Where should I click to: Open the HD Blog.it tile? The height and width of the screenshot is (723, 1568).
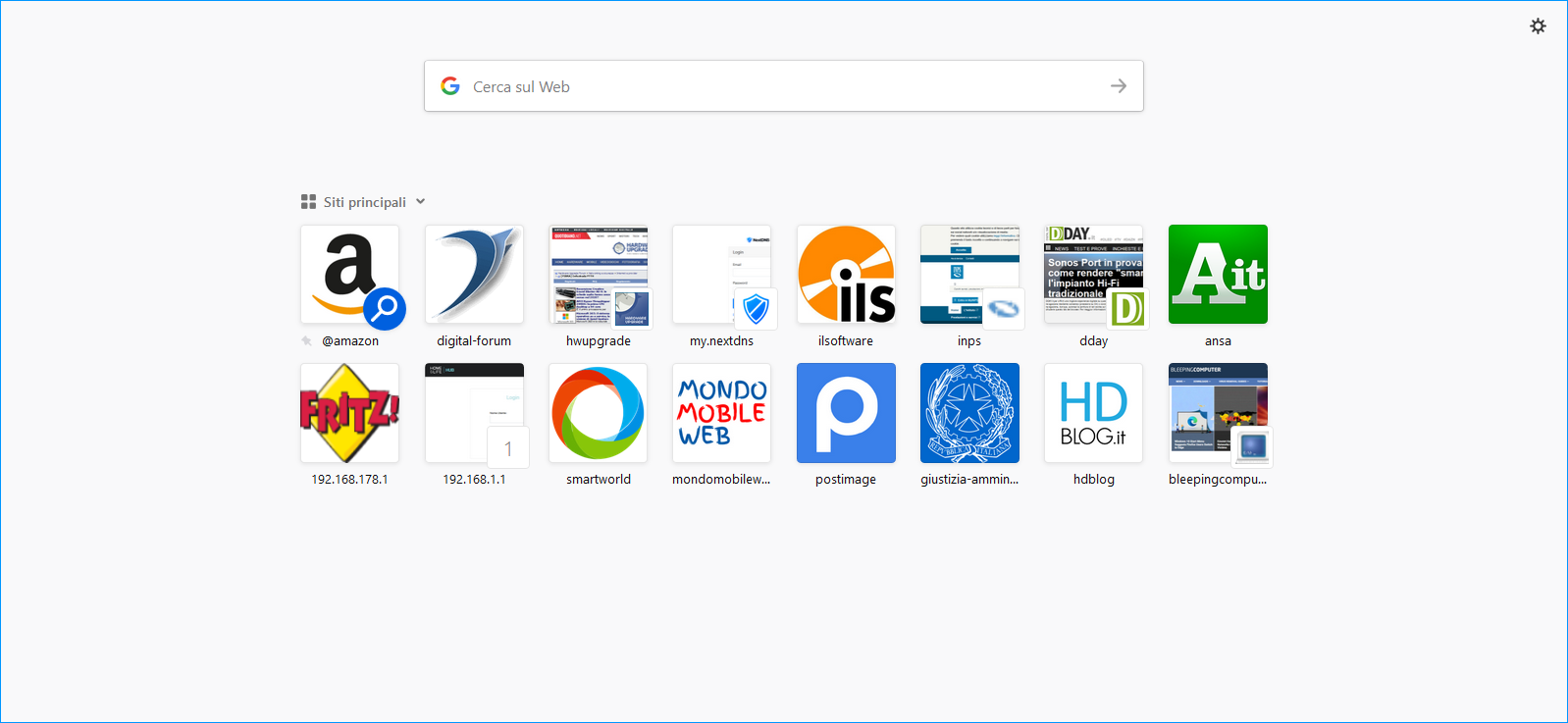coord(1094,413)
